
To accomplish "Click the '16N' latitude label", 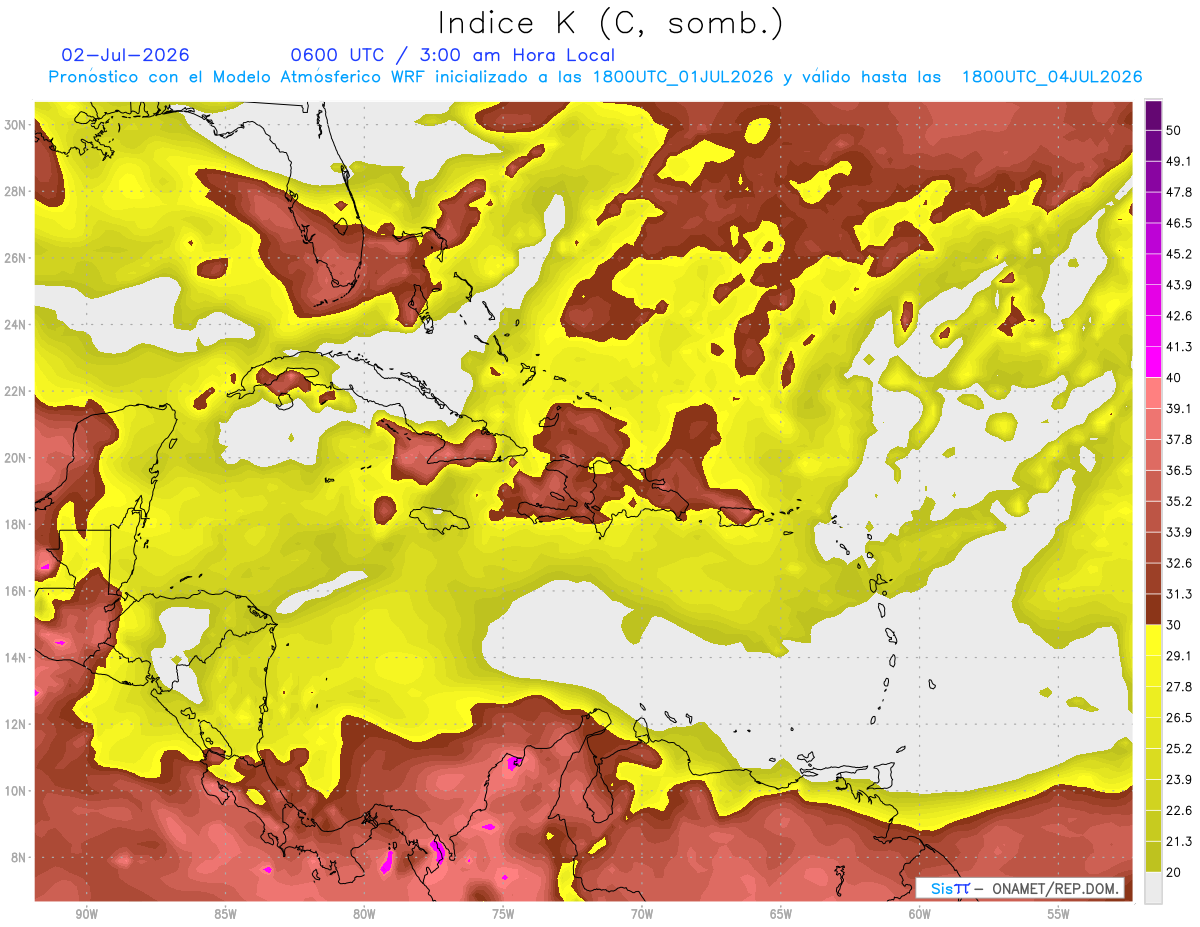I will coord(15,591).
